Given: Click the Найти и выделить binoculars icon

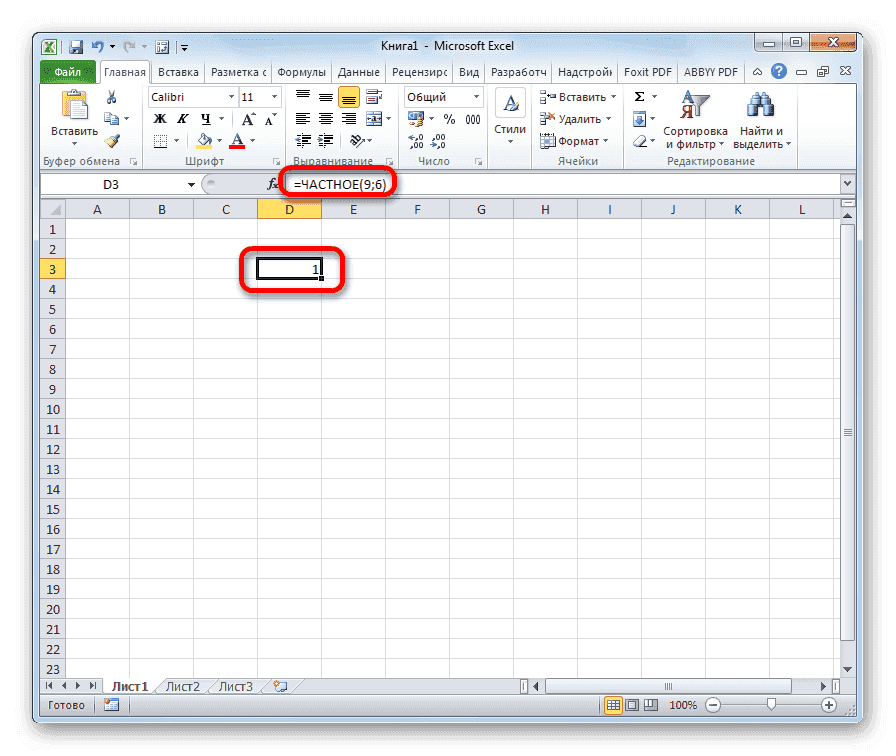Looking at the screenshot, I should 760,103.
